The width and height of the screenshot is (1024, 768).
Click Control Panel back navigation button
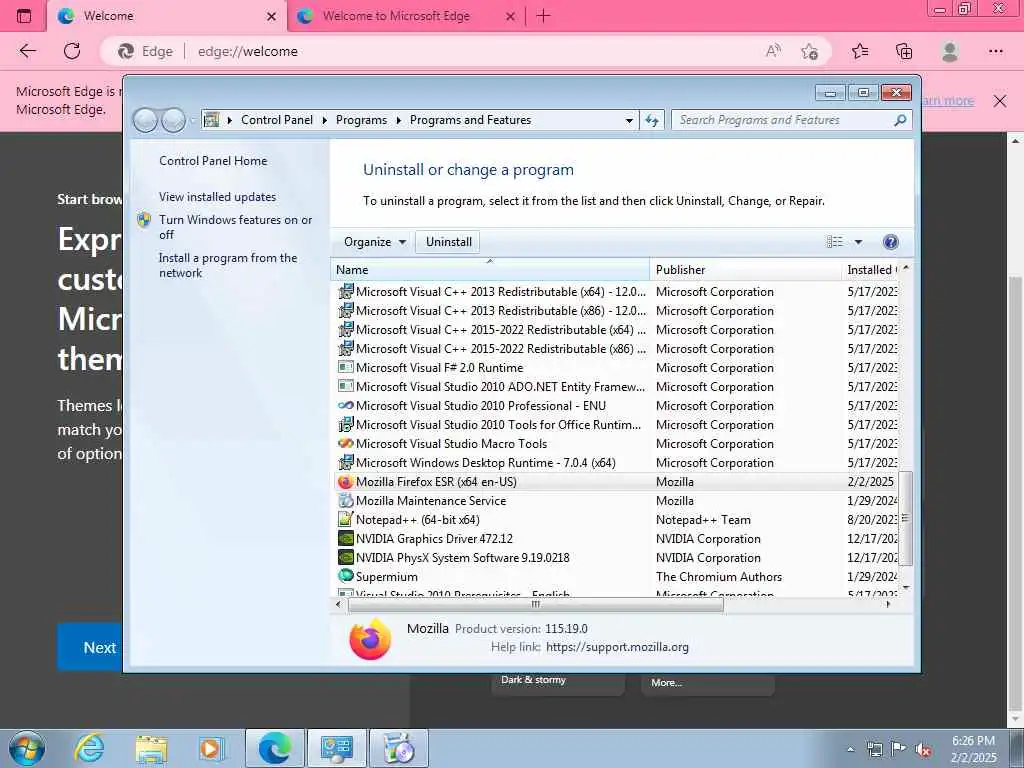click(145, 120)
